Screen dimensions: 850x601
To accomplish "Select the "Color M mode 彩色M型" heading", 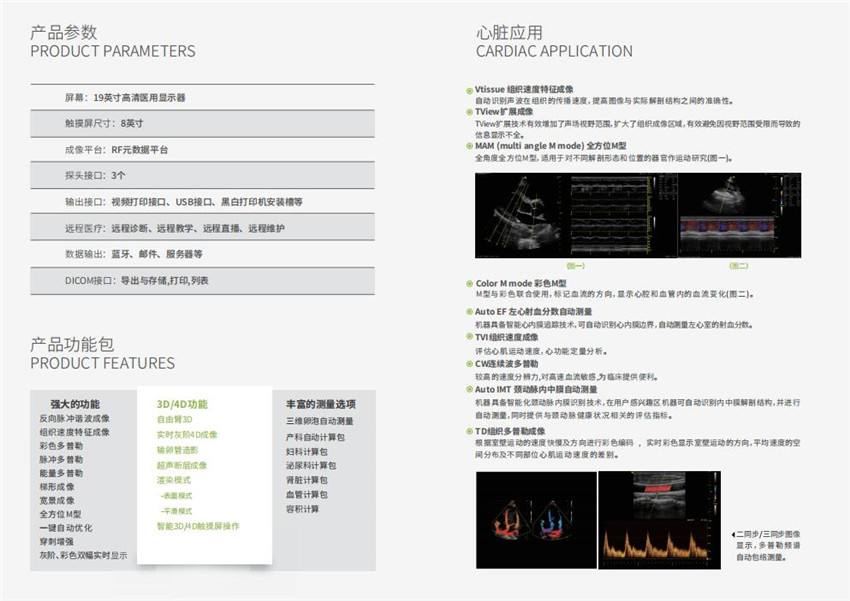I will pyautogui.click(x=521, y=283).
